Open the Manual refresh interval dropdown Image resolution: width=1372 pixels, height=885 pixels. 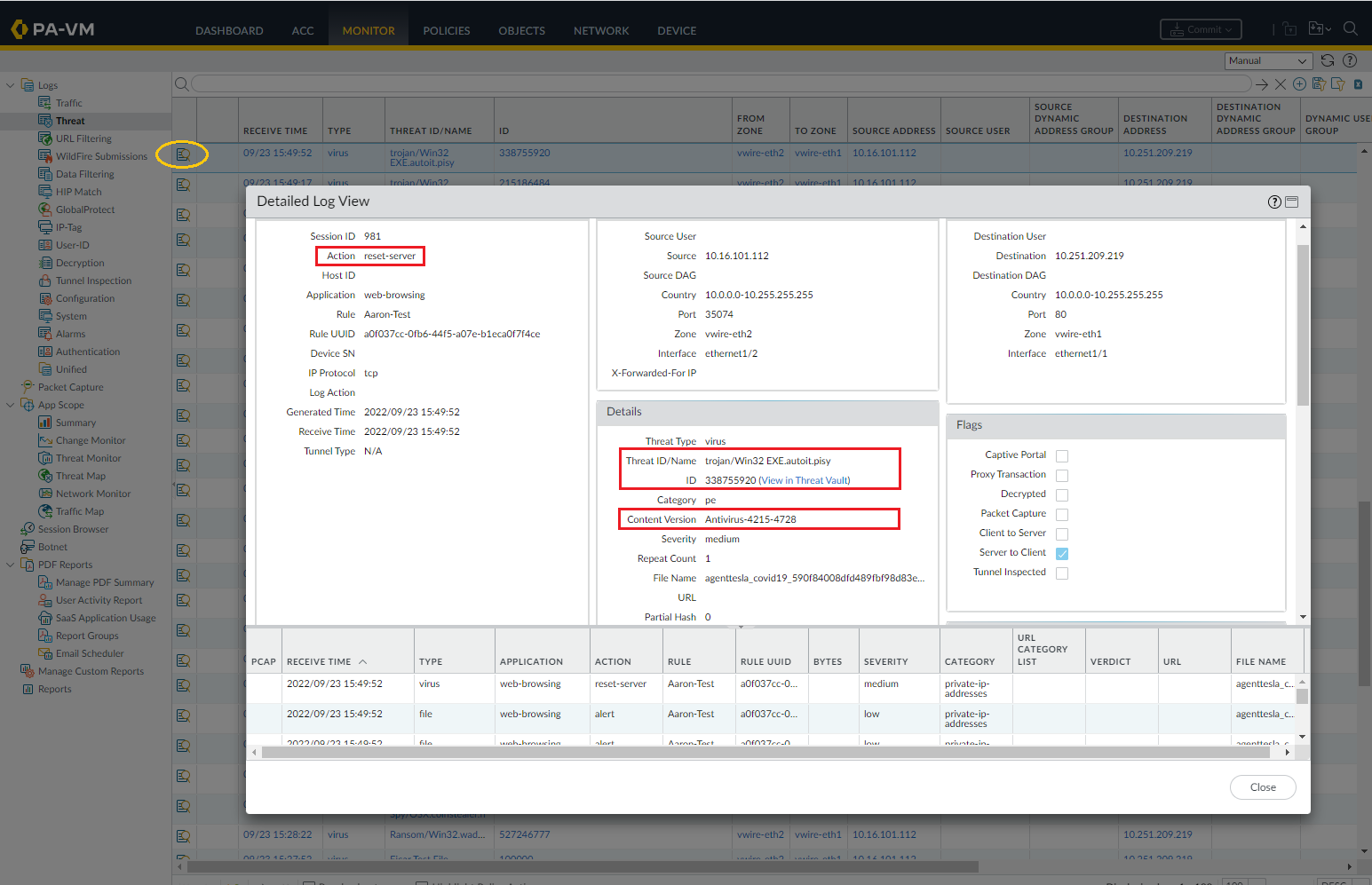pos(1268,60)
